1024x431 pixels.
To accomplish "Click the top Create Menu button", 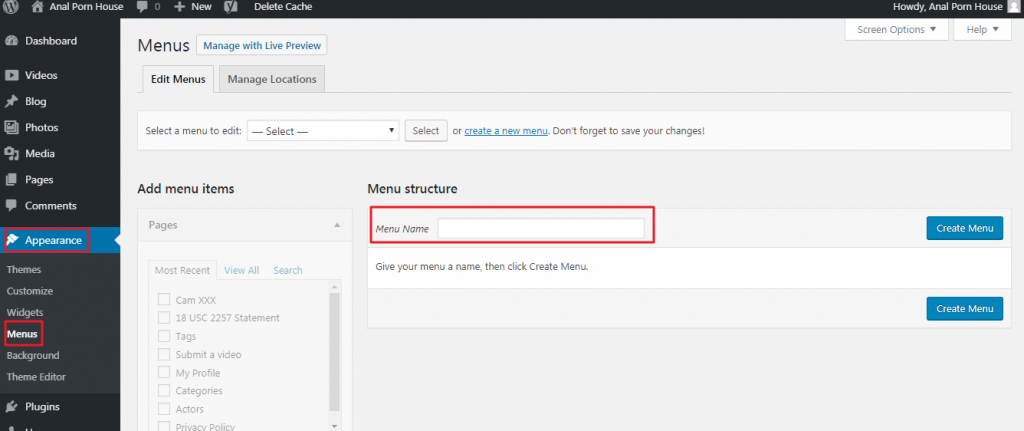I will (x=964, y=228).
